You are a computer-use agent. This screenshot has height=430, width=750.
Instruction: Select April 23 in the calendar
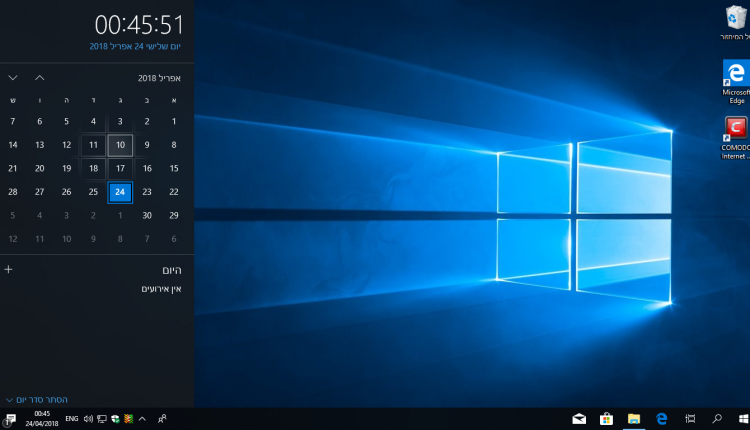[x=147, y=192]
